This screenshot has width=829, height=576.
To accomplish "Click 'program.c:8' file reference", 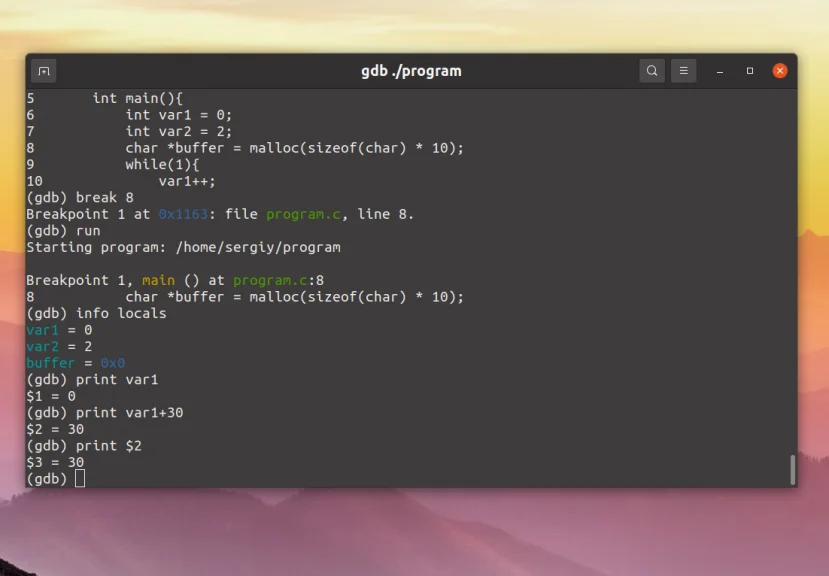I will pos(279,280).
